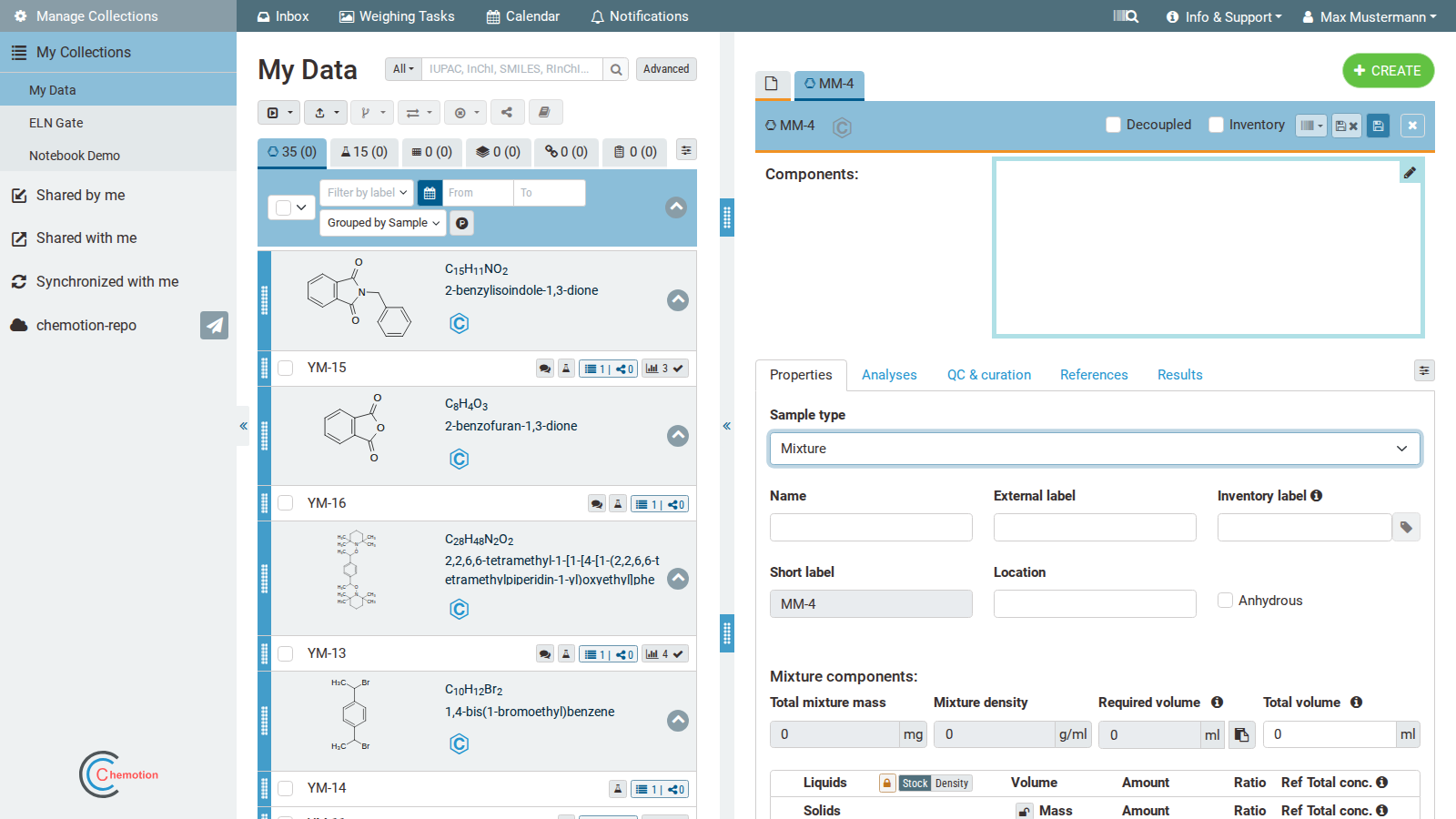Open Shared with me collections
The height and width of the screenshot is (819, 1456).
pos(86,238)
